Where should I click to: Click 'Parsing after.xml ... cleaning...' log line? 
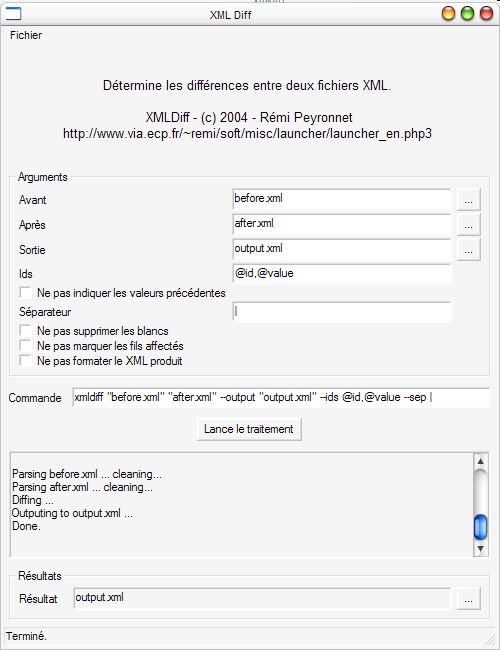(82, 487)
